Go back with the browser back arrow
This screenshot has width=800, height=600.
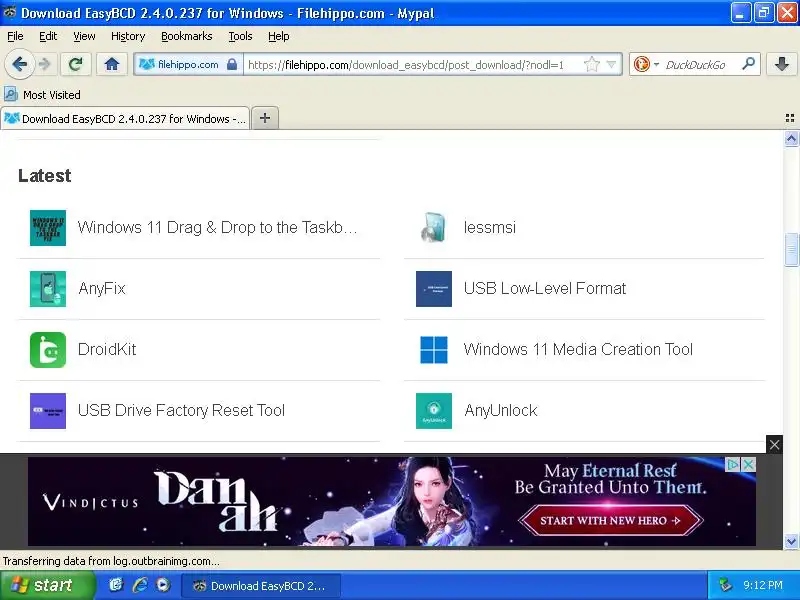[20, 64]
